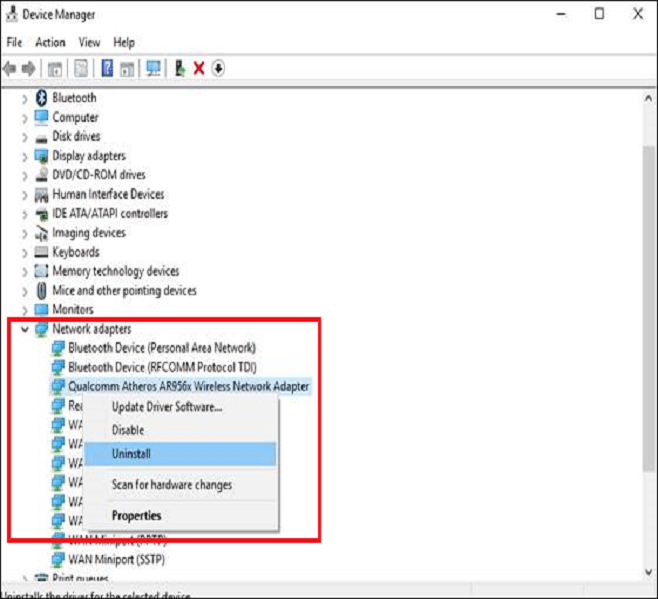Click the red X Uninstall toolbar icon
The image size is (658, 599).
coord(199,68)
